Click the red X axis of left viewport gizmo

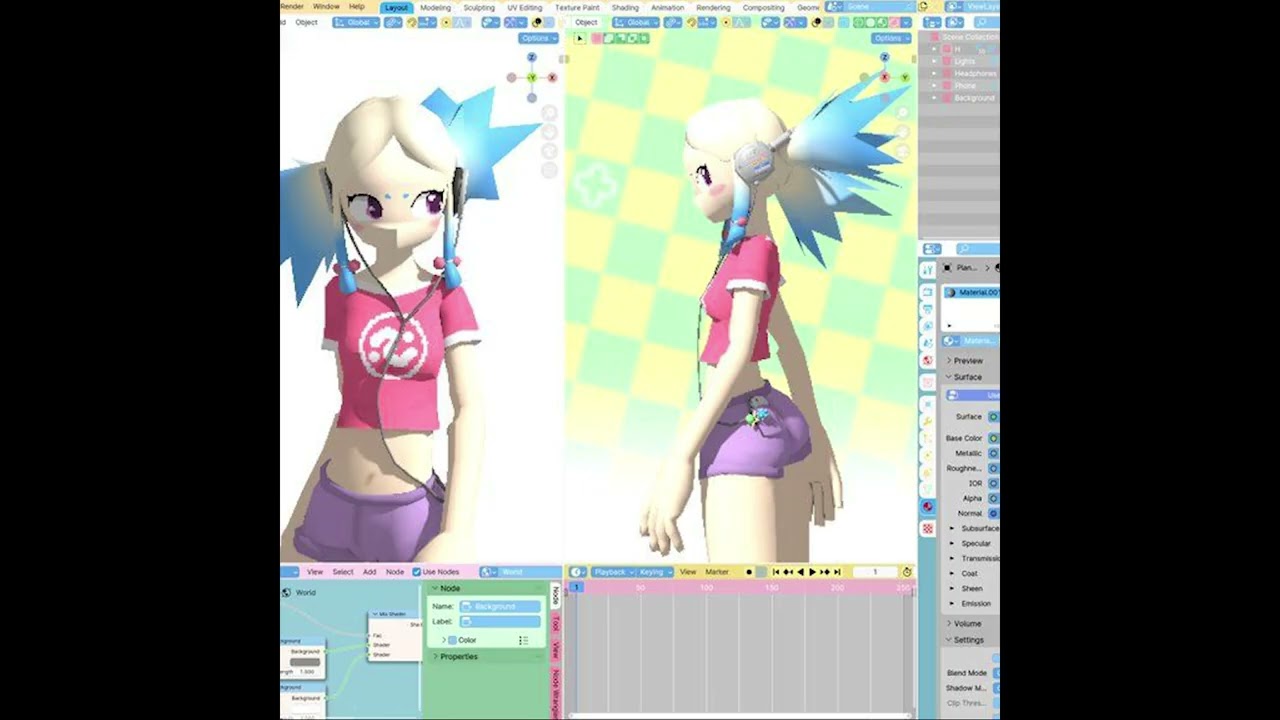click(551, 77)
